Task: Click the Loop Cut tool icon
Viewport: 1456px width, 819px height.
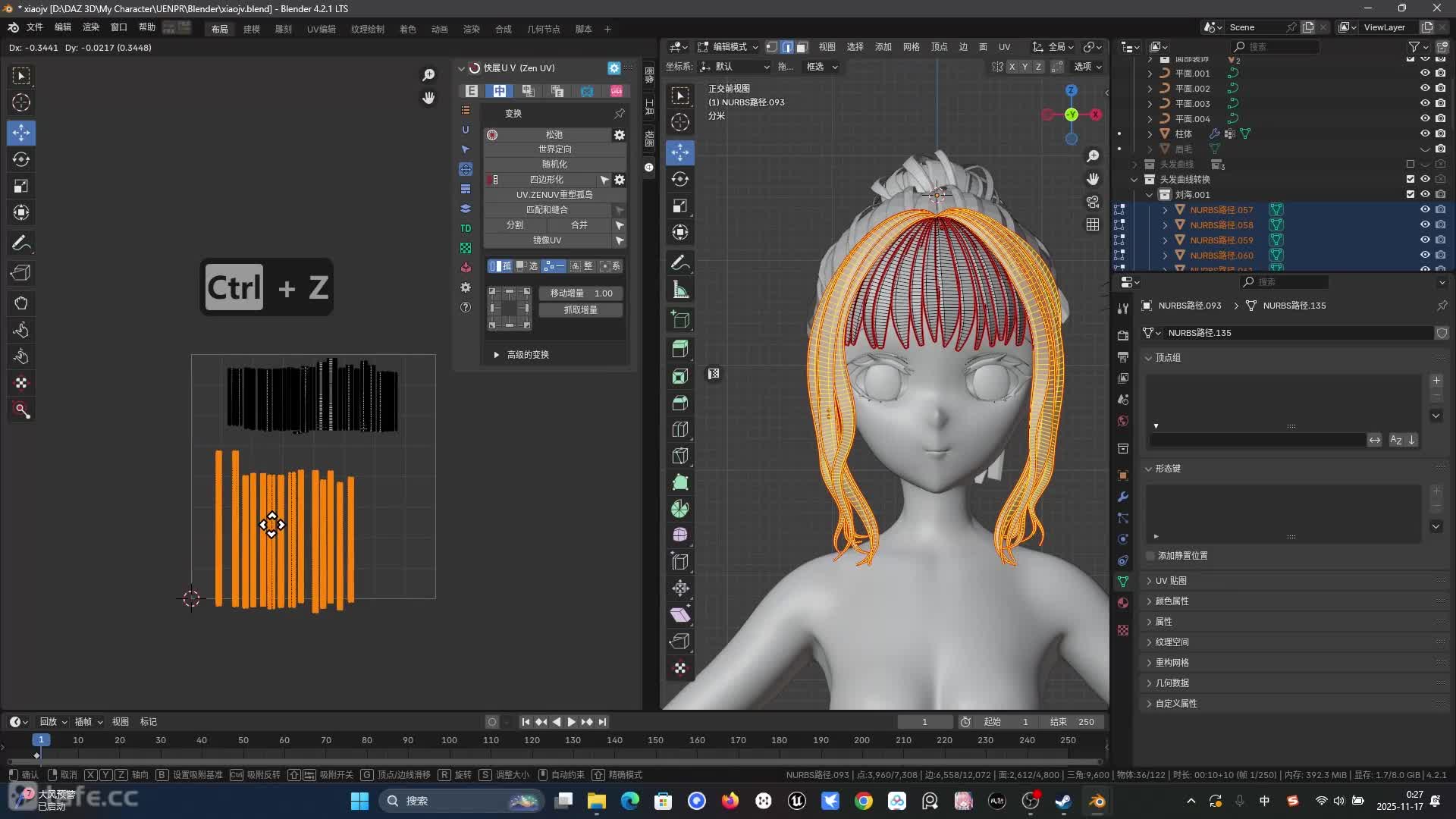Action: point(680,429)
